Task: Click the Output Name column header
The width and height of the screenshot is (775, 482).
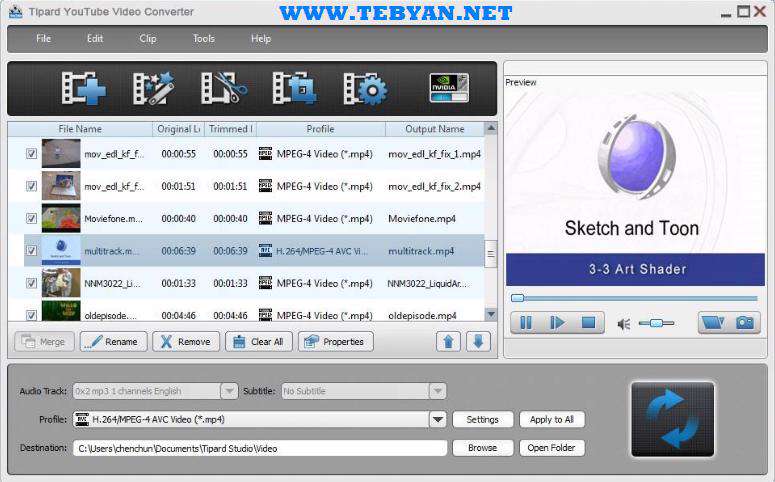Action: point(434,129)
